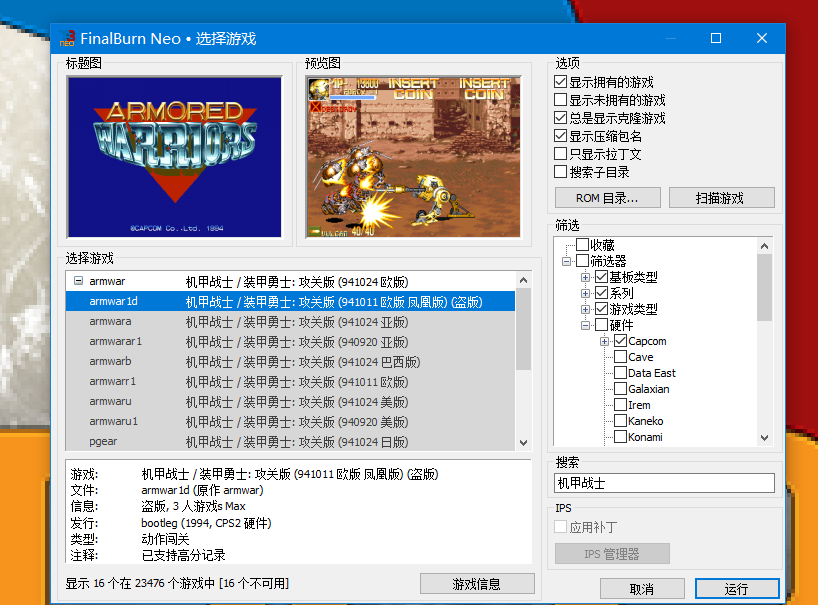Screen dimensions: 818x605
Task: Check the Konami hardware checkbox
Action: tap(620, 437)
